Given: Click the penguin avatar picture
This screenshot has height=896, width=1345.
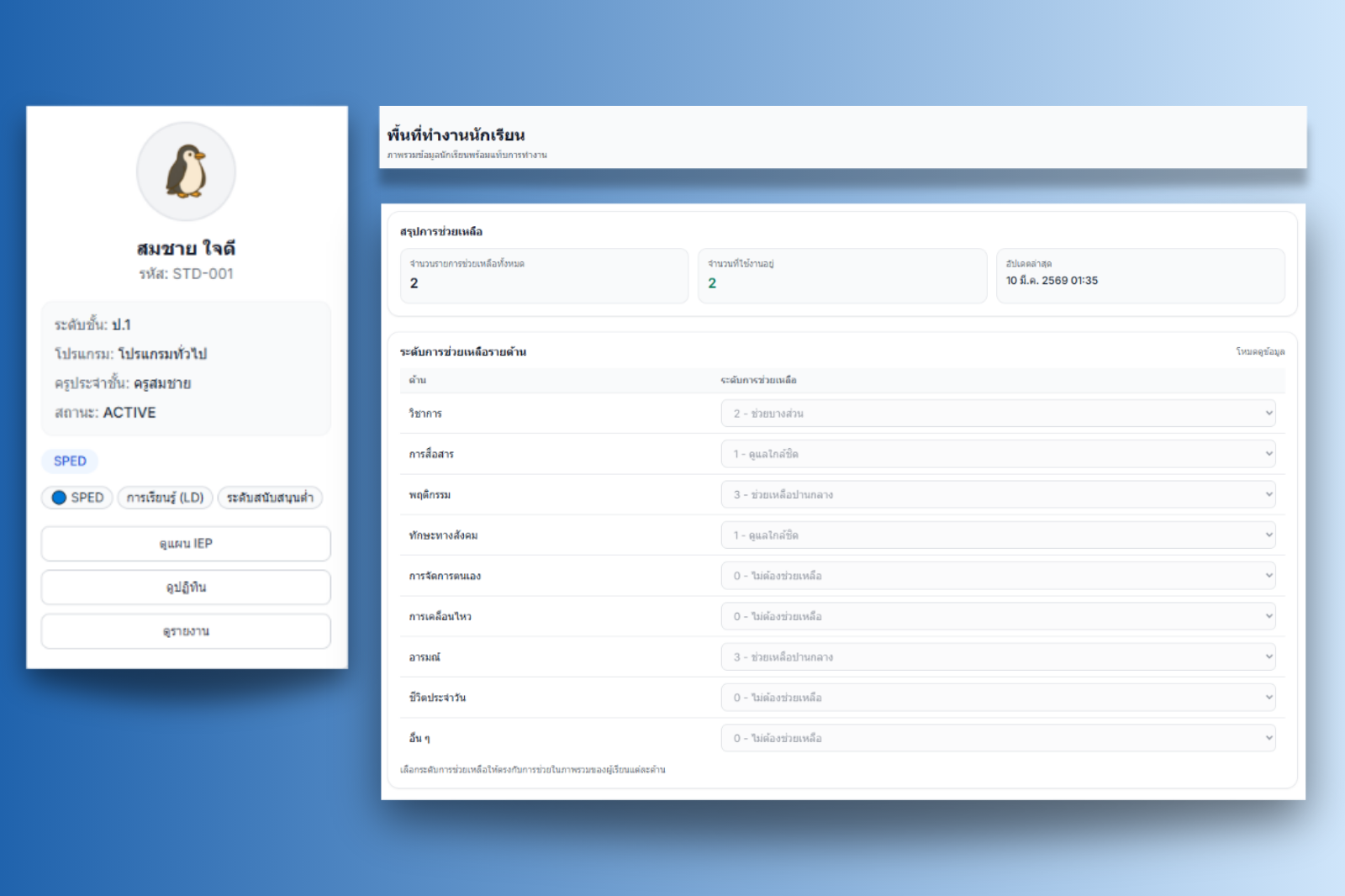Looking at the screenshot, I should [x=186, y=171].
